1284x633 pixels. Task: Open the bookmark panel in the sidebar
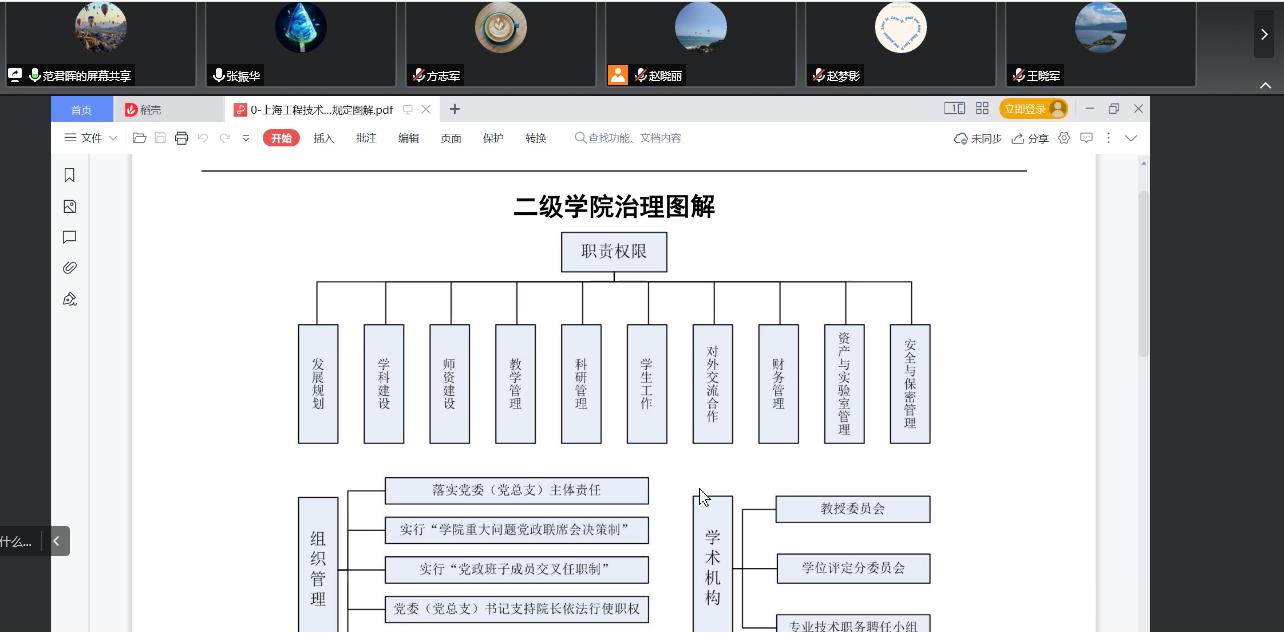(69, 175)
